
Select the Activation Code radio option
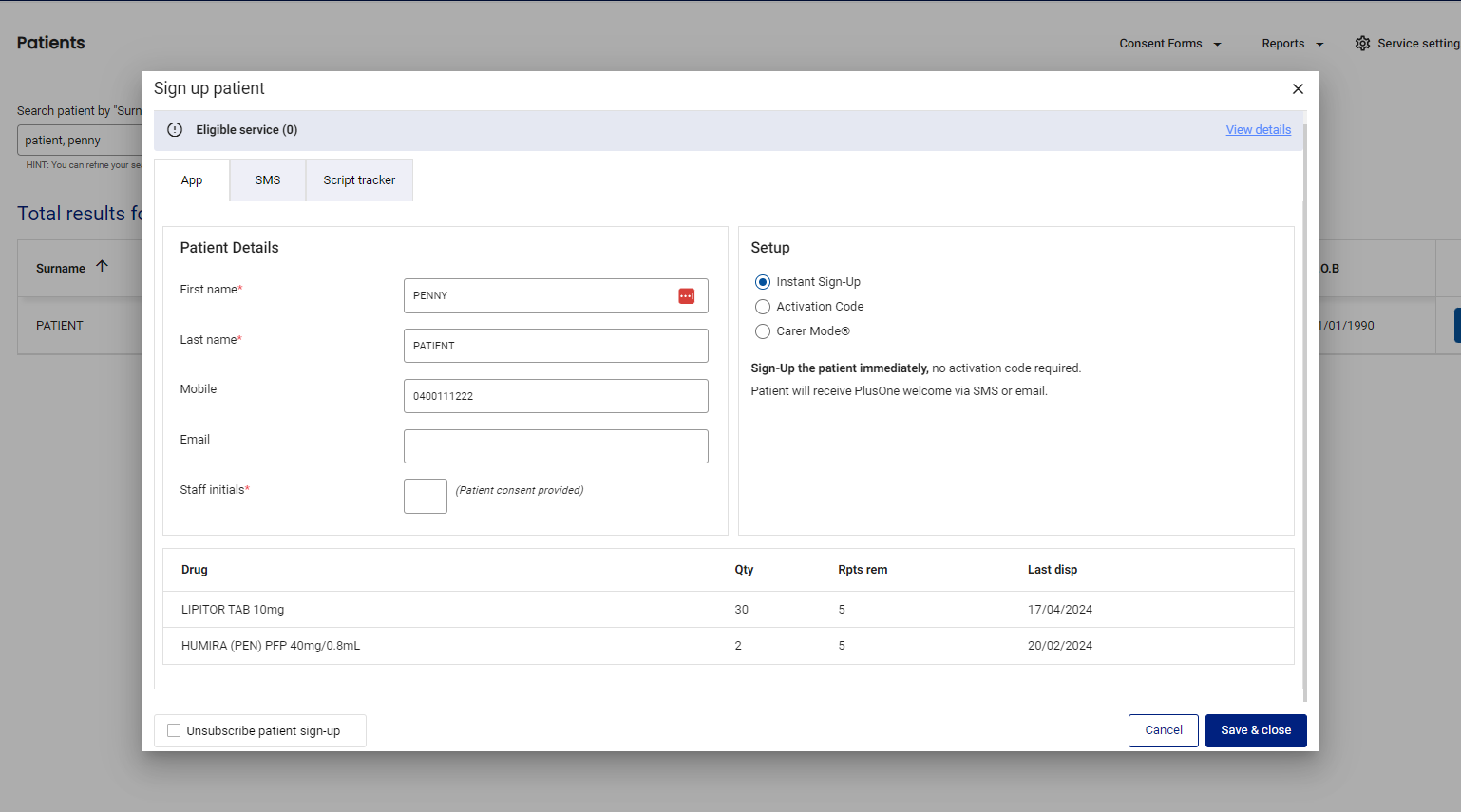point(762,307)
